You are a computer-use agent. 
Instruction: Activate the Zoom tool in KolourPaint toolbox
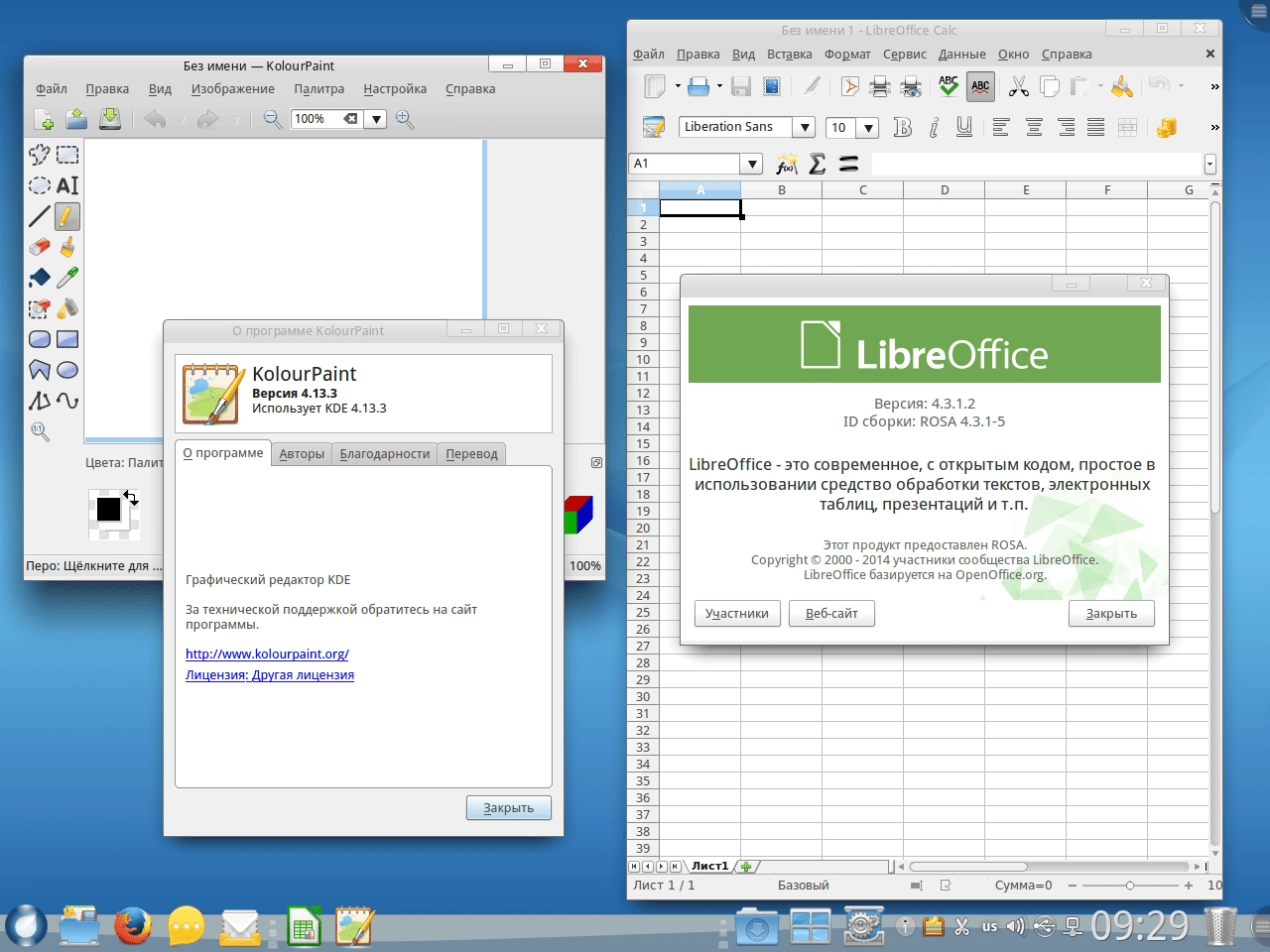pos(39,431)
